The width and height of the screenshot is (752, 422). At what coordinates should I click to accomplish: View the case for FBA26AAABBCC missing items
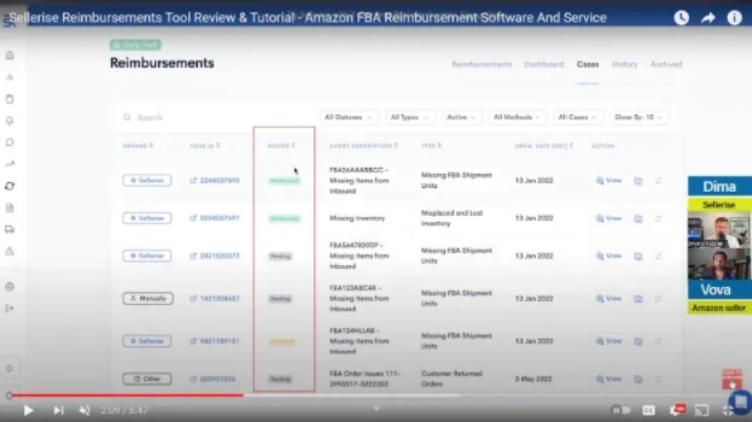(609, 180)
